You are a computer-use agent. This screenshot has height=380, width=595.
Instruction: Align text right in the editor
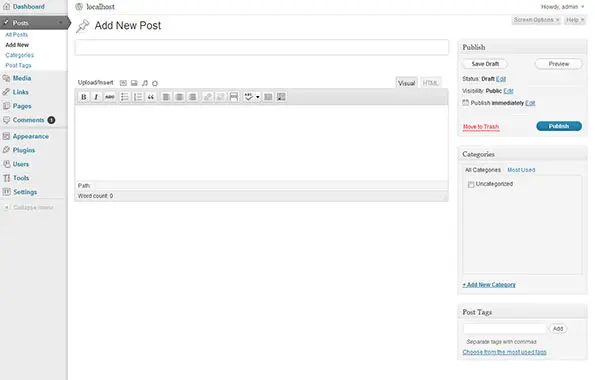point(192,97)
